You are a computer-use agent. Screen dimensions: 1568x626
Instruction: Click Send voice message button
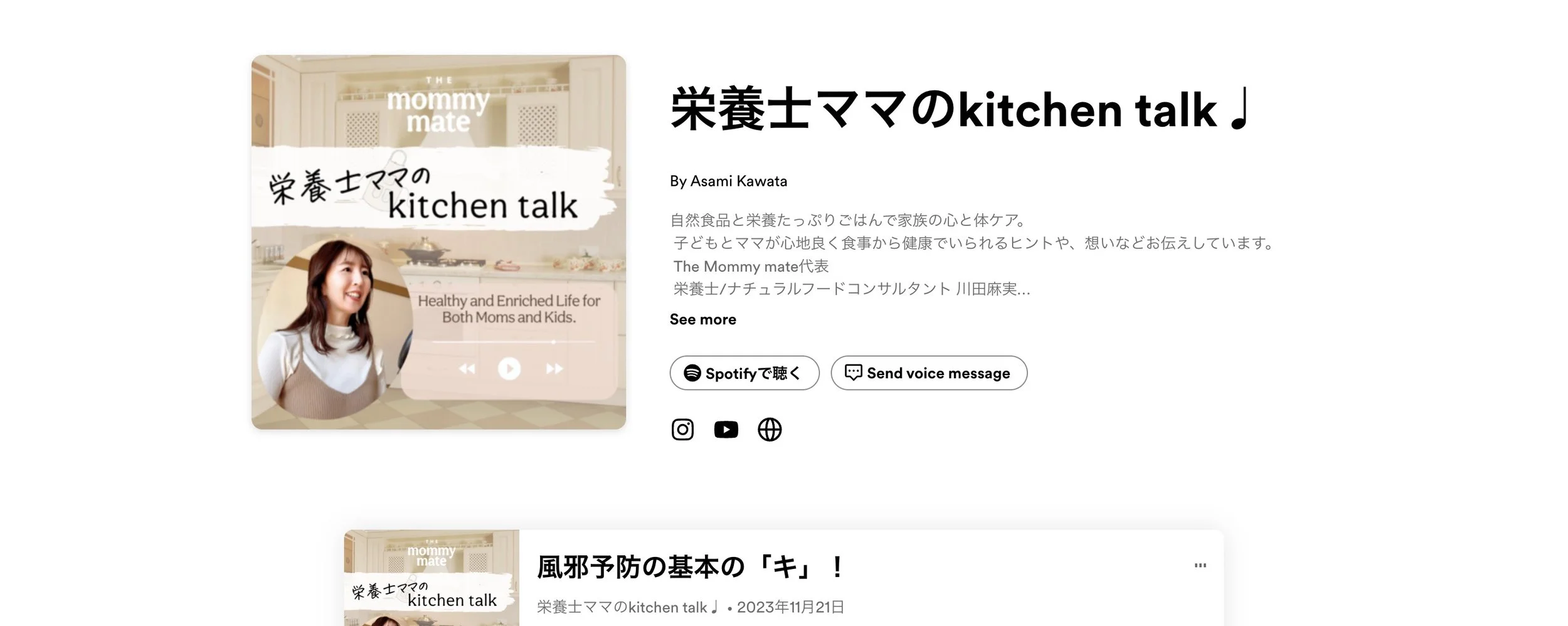tap(929, 373)
